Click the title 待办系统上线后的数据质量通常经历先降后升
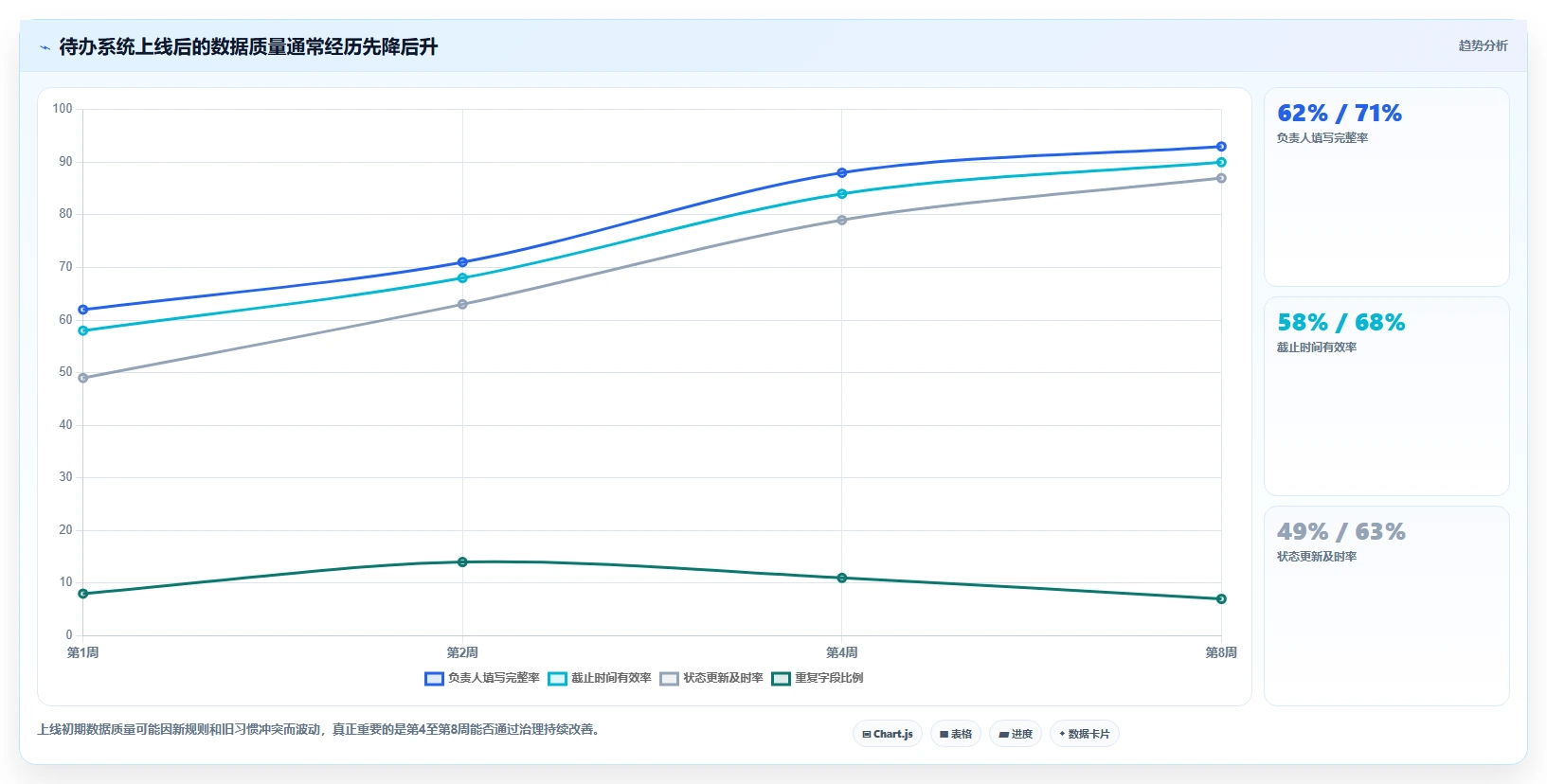 pos(248,47)
